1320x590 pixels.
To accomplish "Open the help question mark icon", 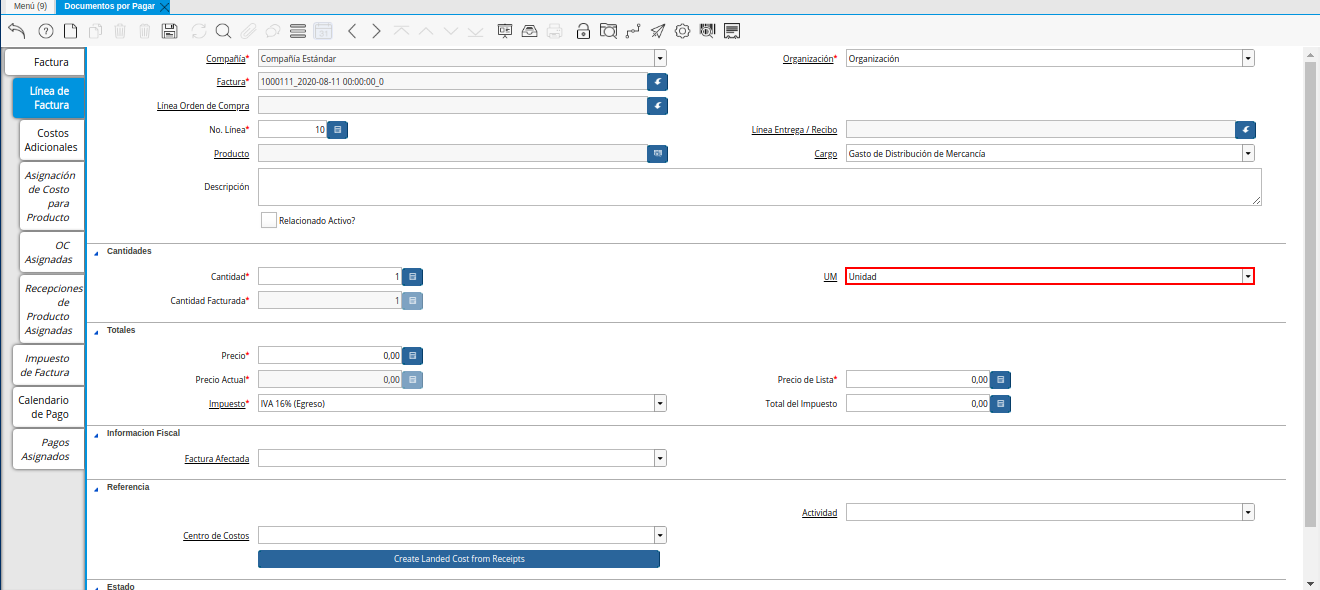I will pos(45,31).
